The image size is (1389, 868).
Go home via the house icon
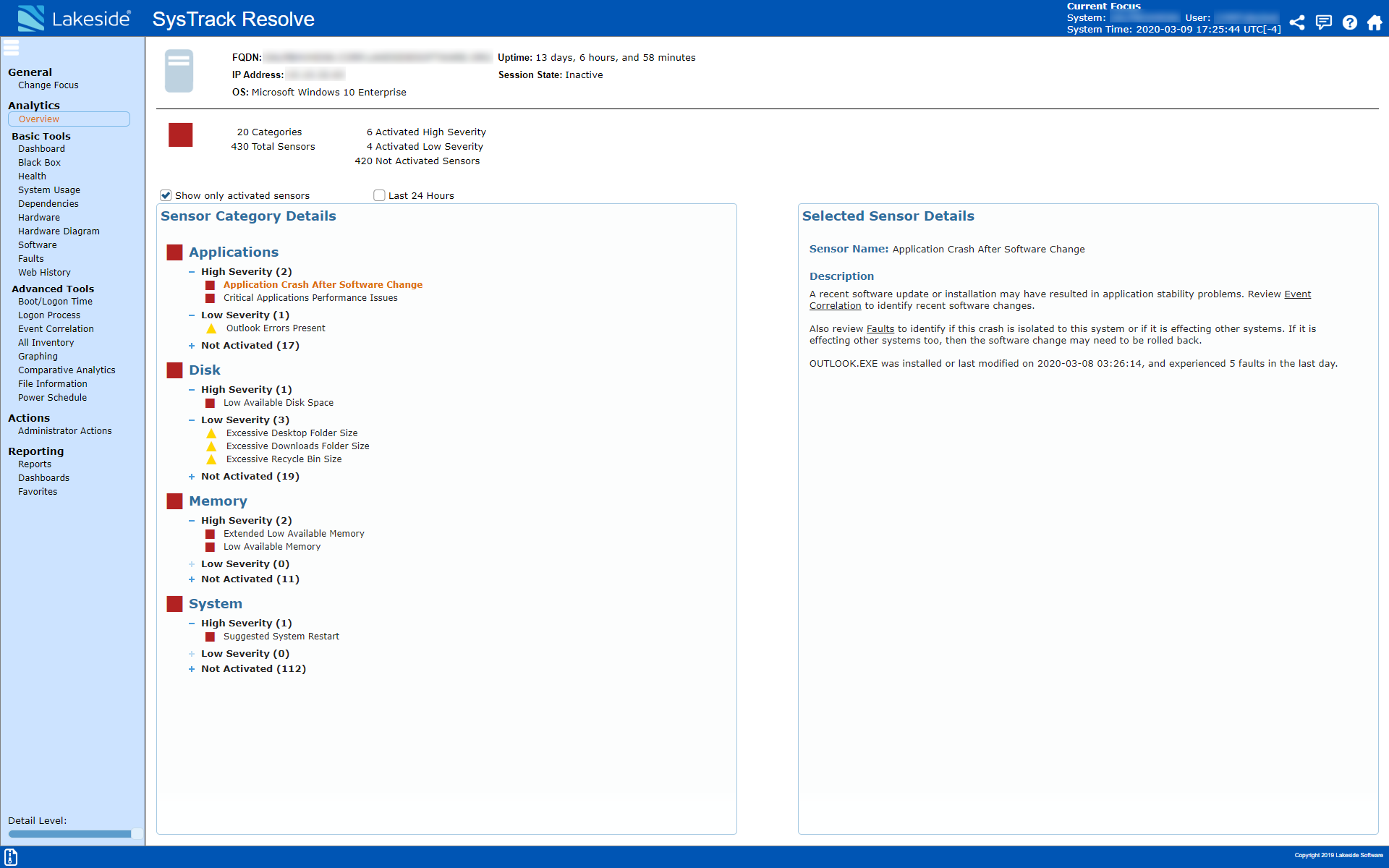pos(1374,22)
